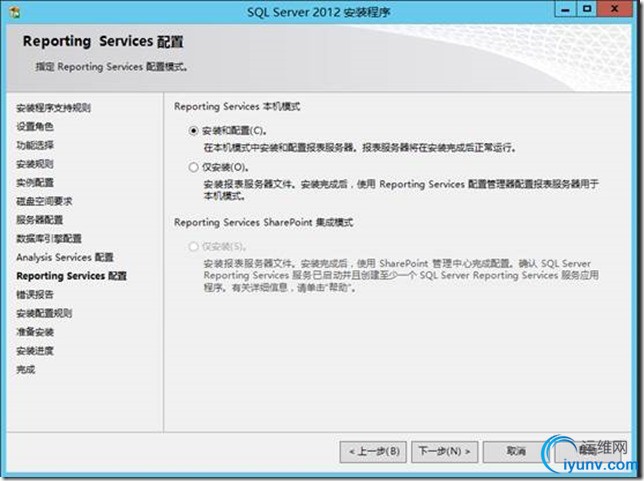Open the 安装规则 step
The height and width of the screenshot is (481, 644).
point(35,164)
